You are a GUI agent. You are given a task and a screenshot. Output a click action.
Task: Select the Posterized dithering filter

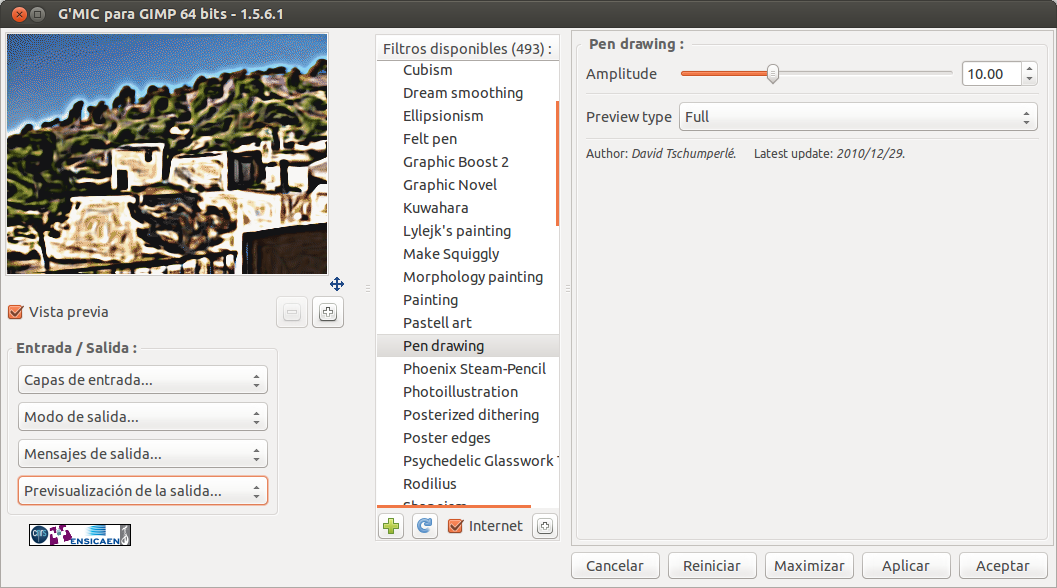click(466, 415)
